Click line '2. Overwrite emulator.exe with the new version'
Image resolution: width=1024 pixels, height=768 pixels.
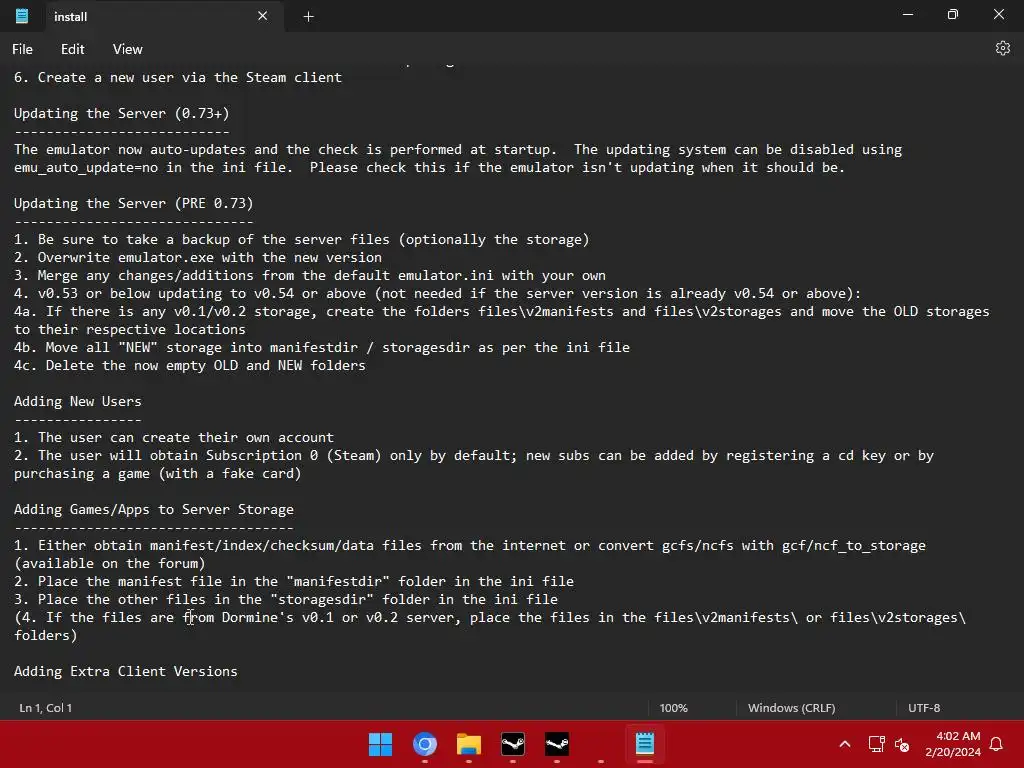pyautogui.click(x=198, y=258)
